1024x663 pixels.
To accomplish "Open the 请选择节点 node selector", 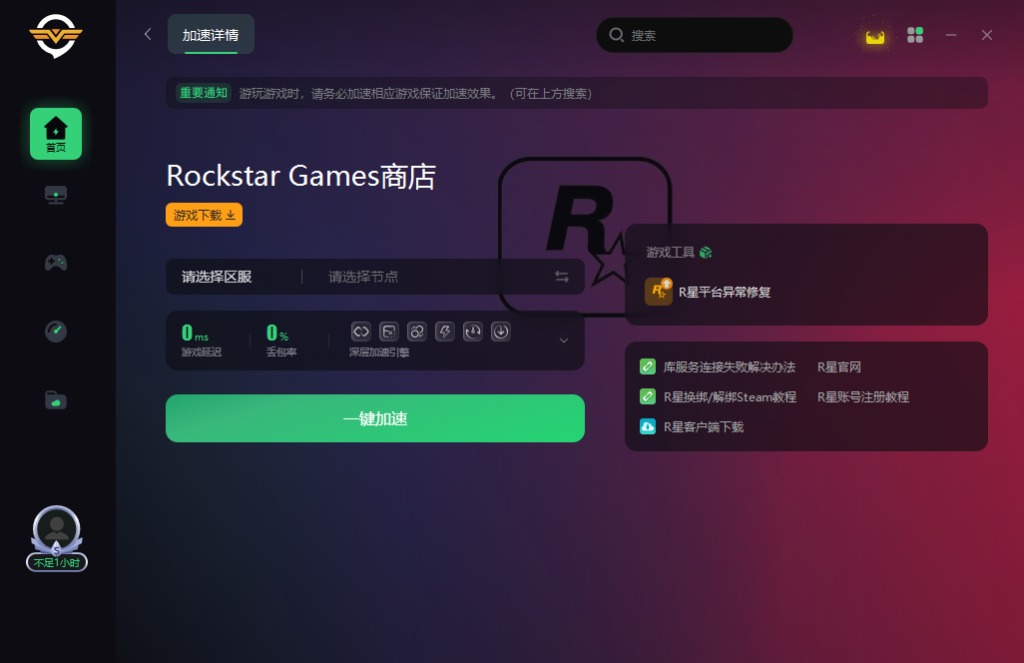I will click(x=363, y=277).
